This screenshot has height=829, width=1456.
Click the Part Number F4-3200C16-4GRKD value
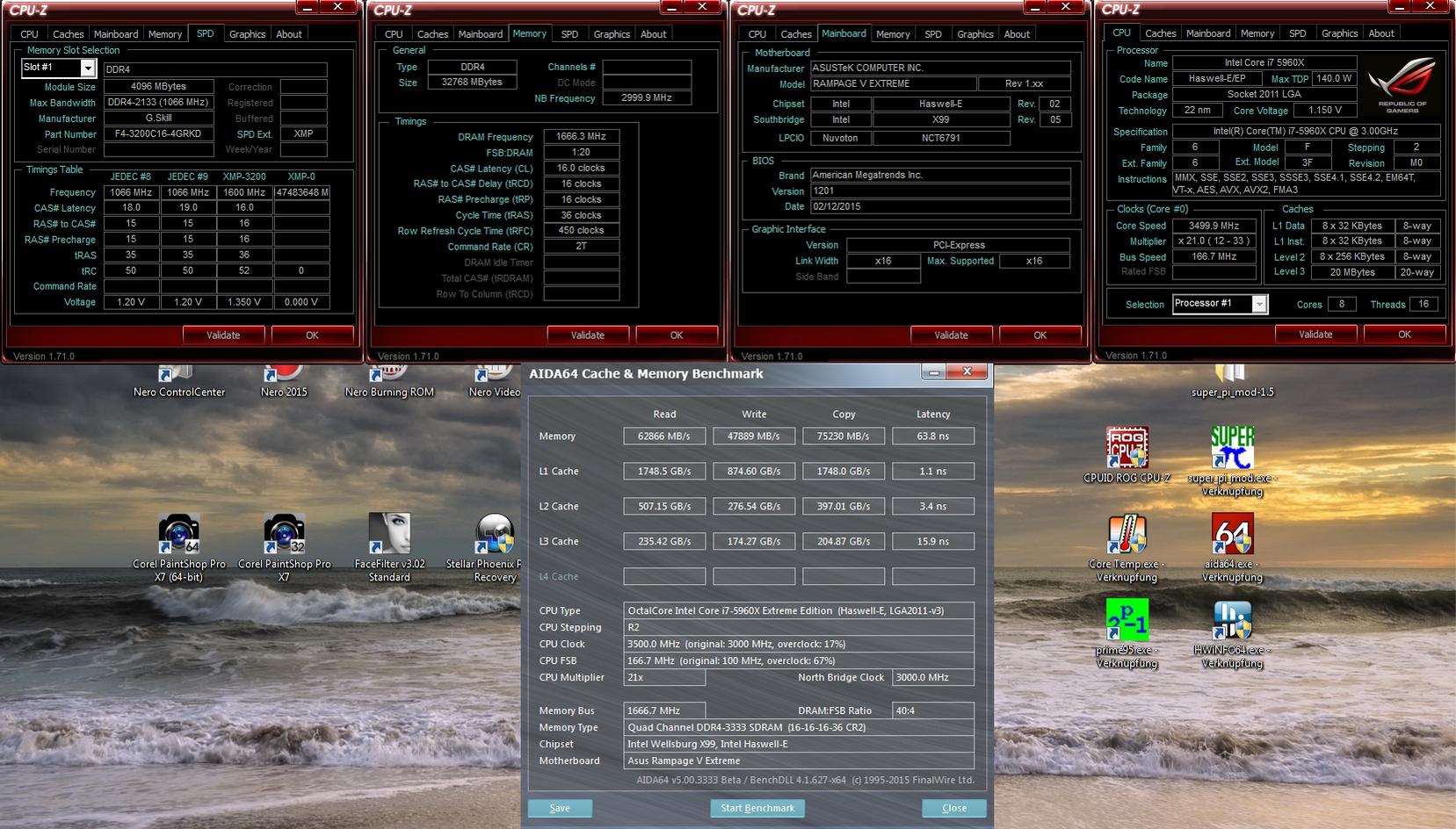click(158, 134)
